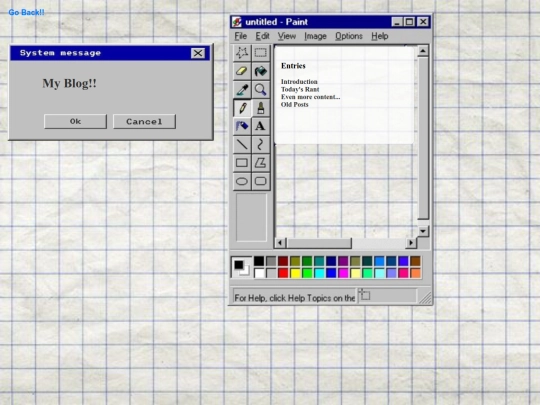The width and height of the screenshot is (540, 405).
Task: Select bright red palette swatch
Action: (283, 273)
